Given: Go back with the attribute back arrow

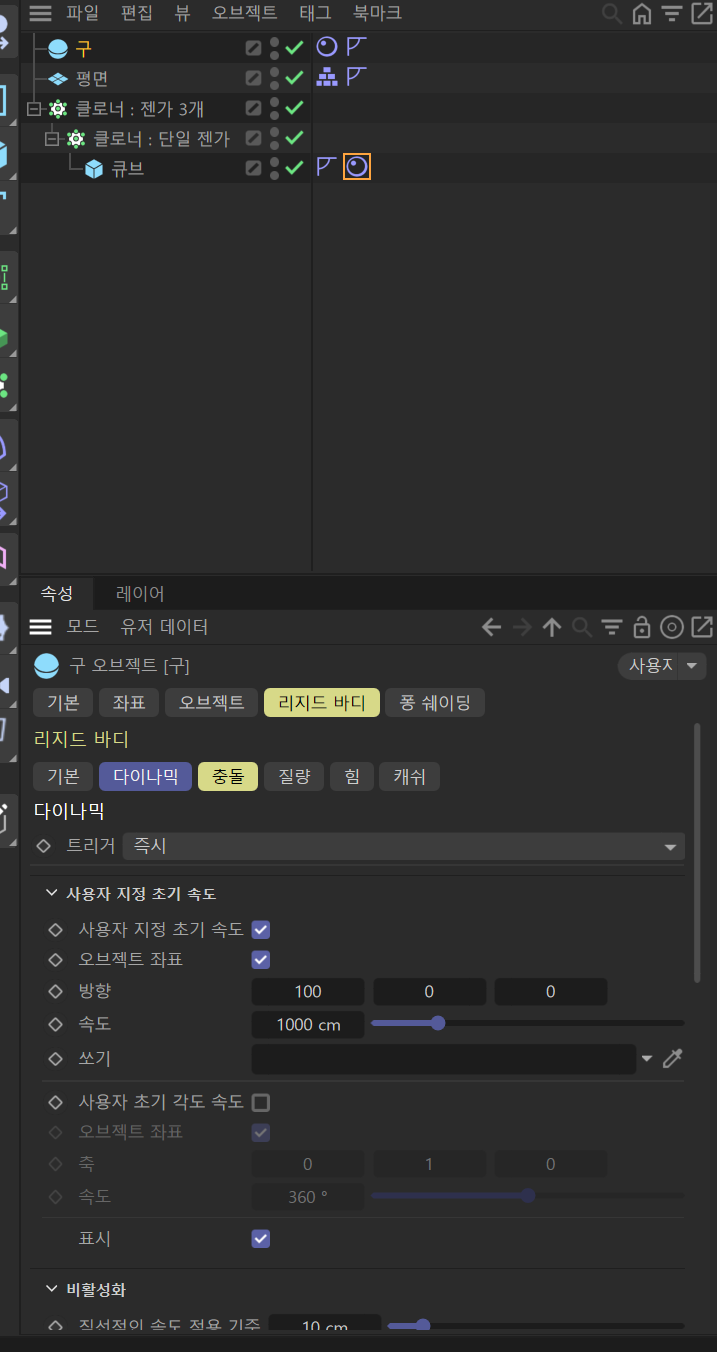Looking at the screenshot, I should click(x=491, y=627).
